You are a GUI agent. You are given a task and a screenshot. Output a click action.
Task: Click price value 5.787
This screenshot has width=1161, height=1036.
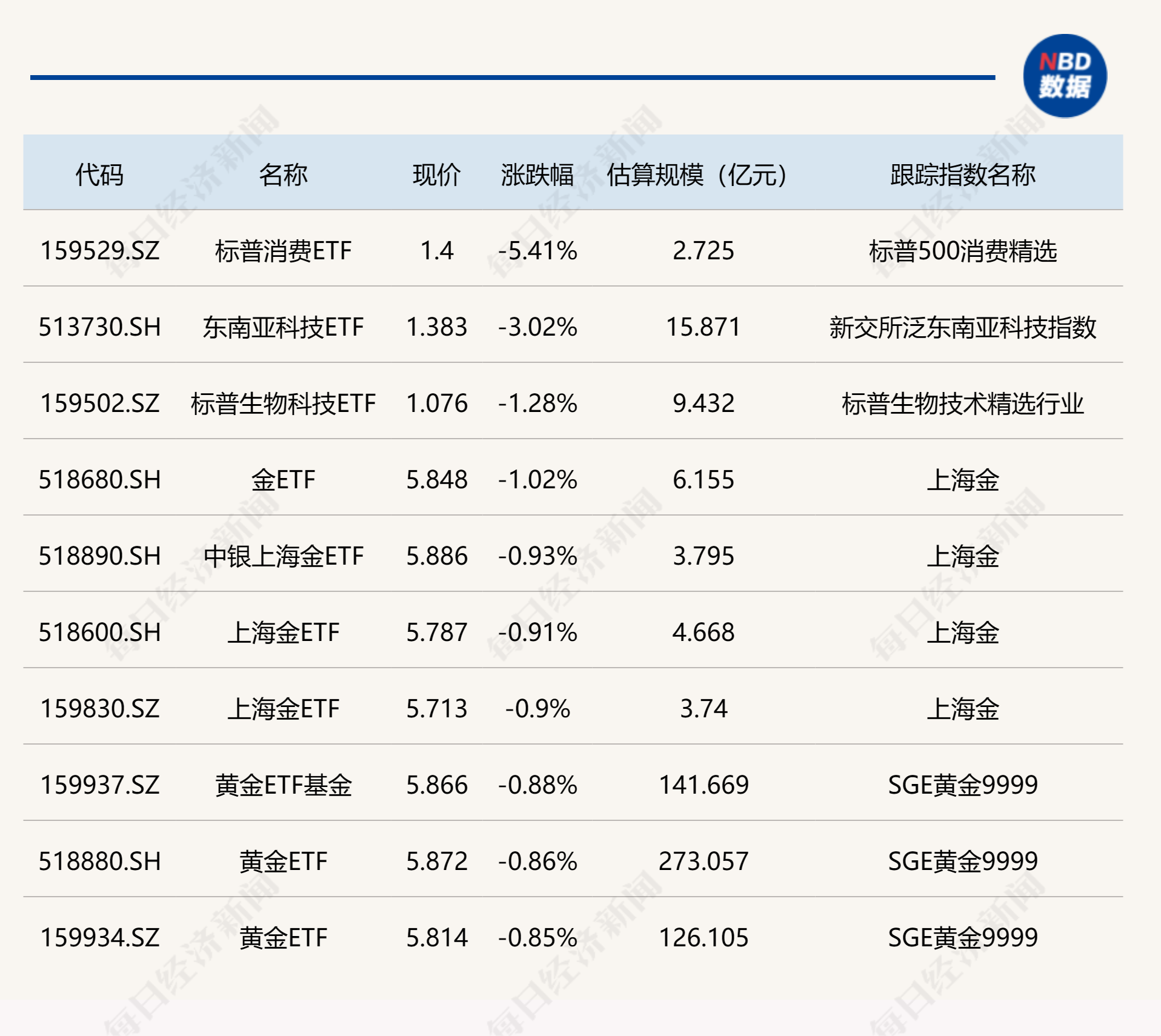436,633
